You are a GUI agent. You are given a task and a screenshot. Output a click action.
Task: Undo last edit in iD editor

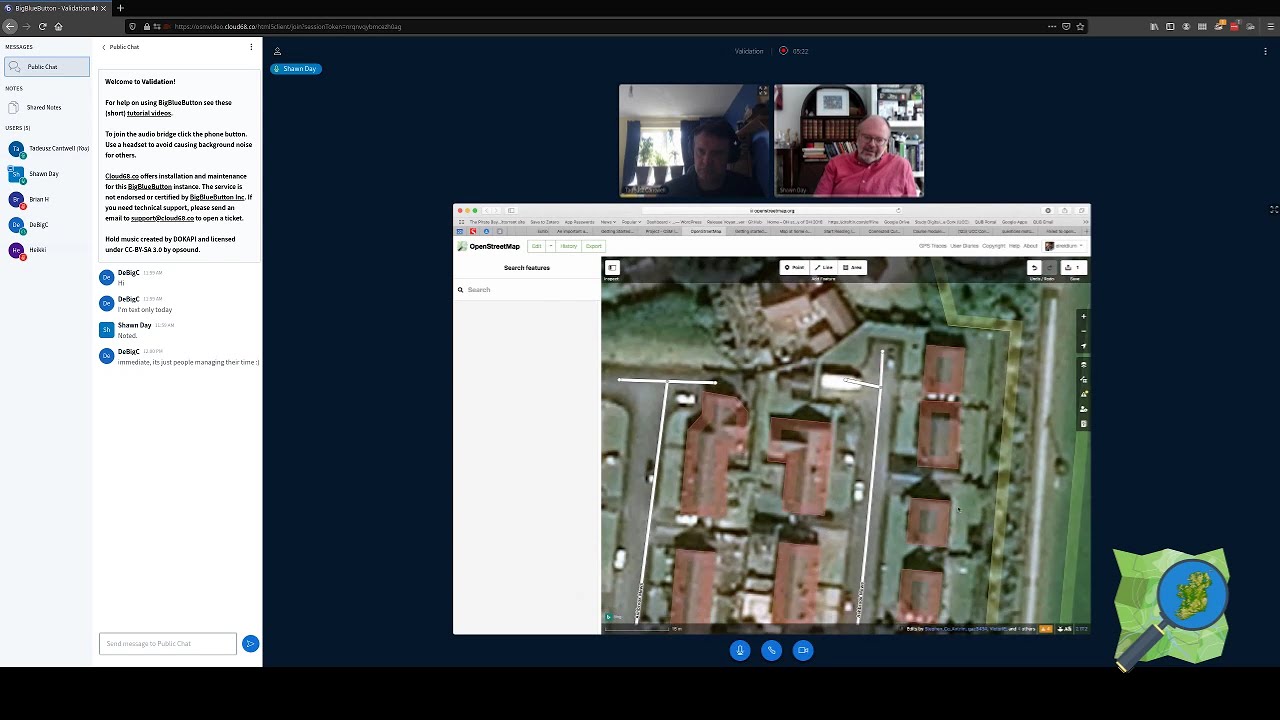pos(1034,268)
